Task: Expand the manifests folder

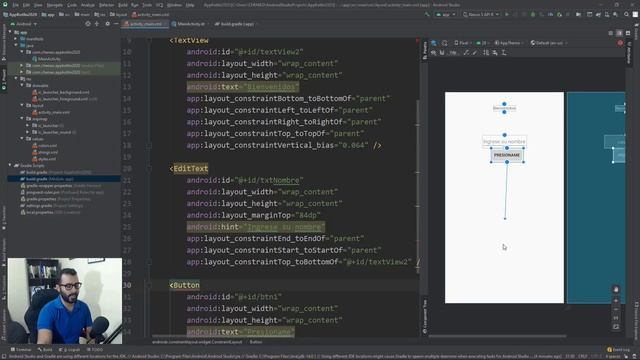Action: [x=16, y=39]
